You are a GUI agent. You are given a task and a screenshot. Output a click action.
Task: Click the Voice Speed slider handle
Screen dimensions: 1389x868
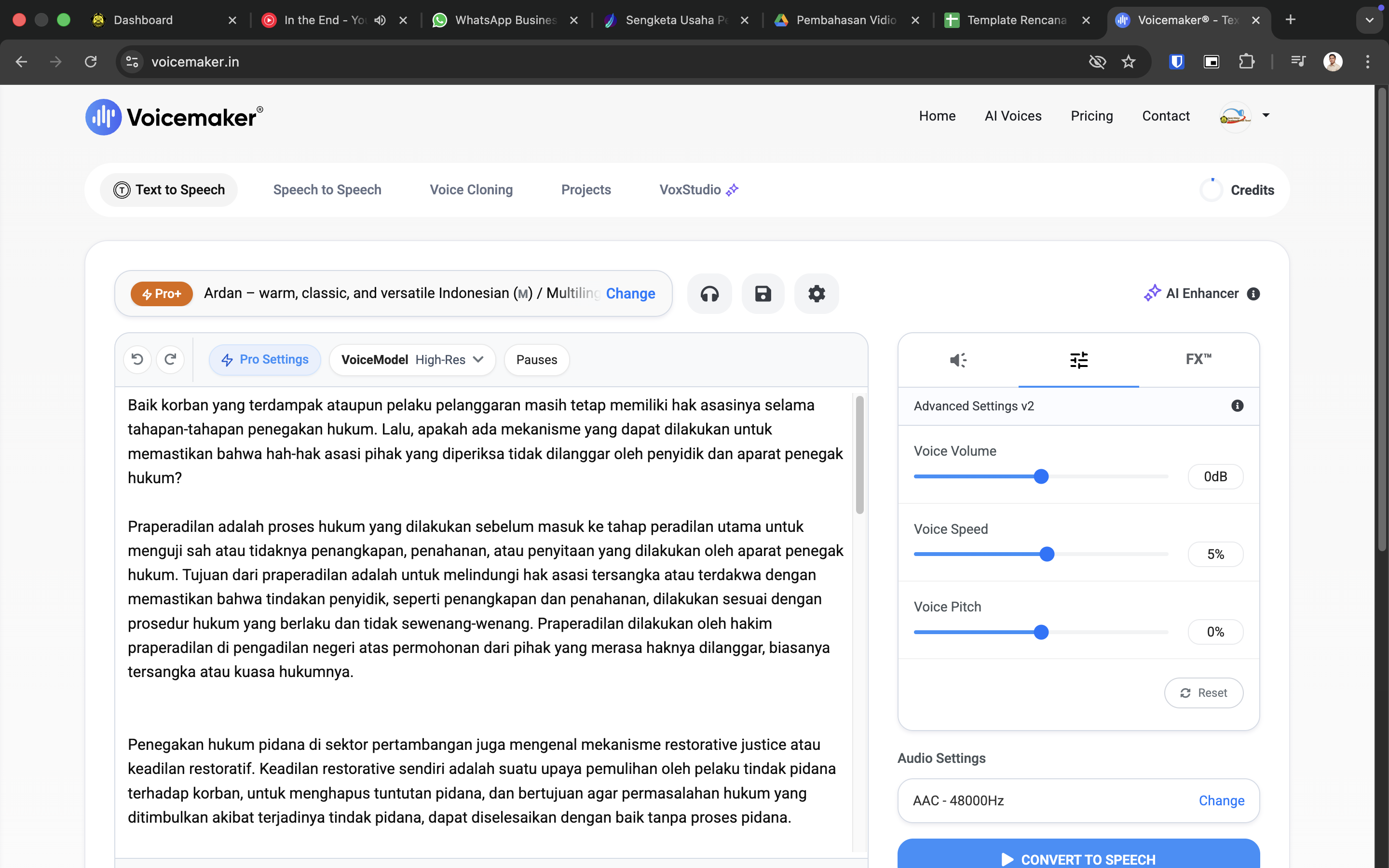[1047, 554]
